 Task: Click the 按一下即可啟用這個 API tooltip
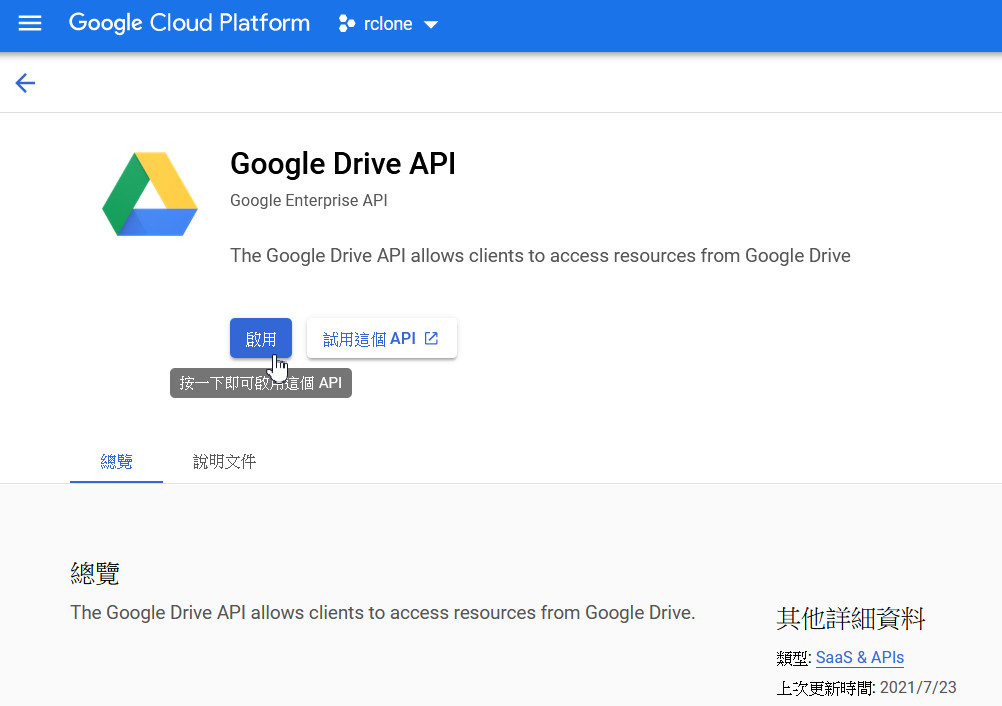(260, 383)
